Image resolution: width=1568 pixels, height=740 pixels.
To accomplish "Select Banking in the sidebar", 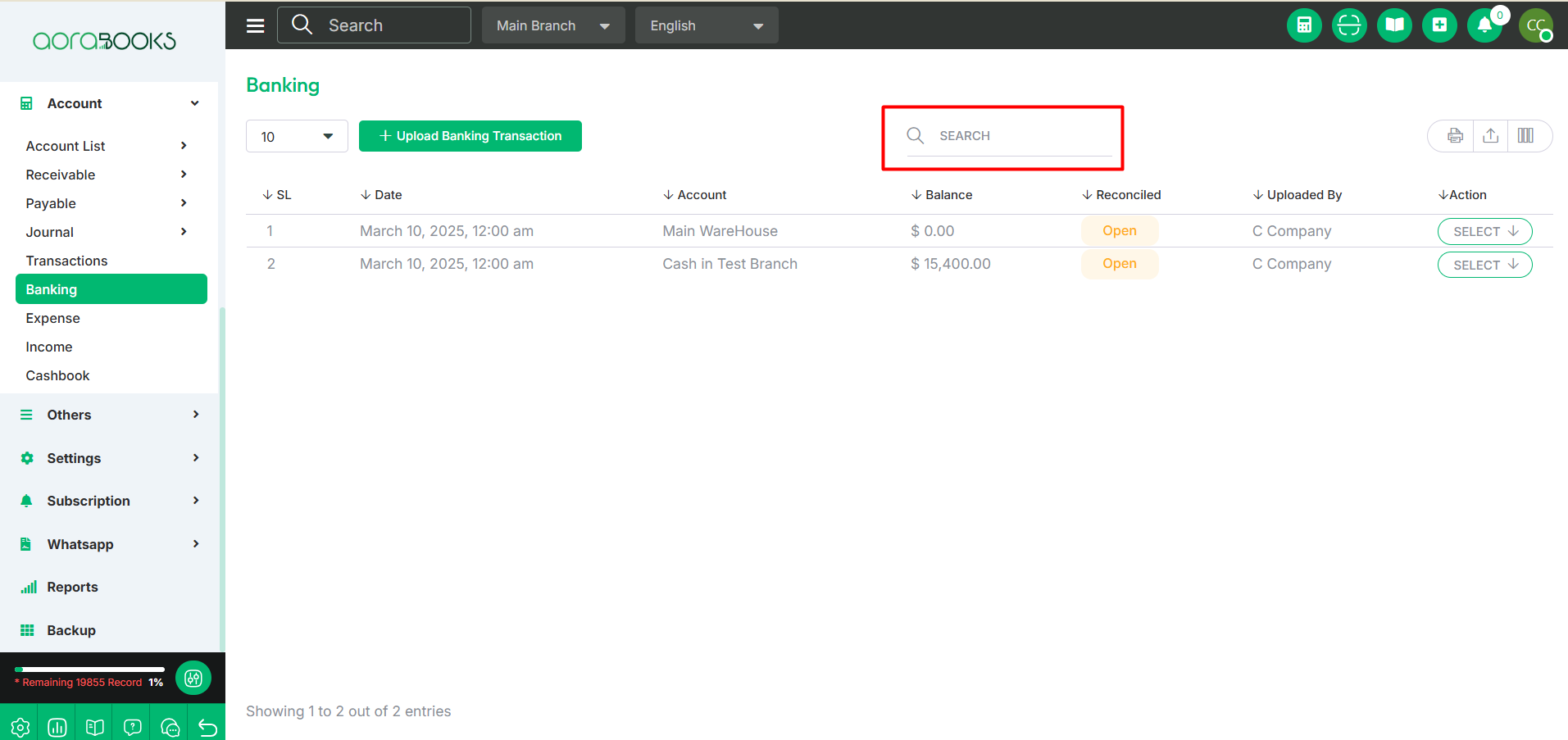I will (111, 289).
